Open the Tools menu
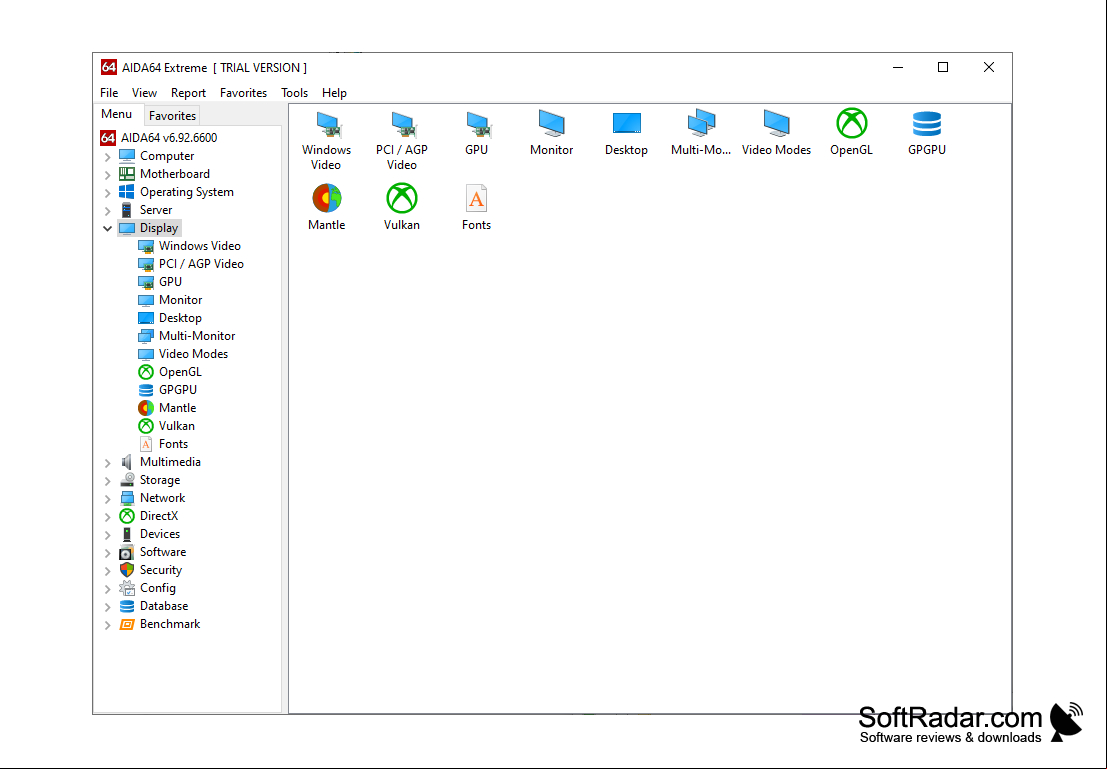Screen dimensions: 1107x769 pyautogui.click(x=294, y=93)
